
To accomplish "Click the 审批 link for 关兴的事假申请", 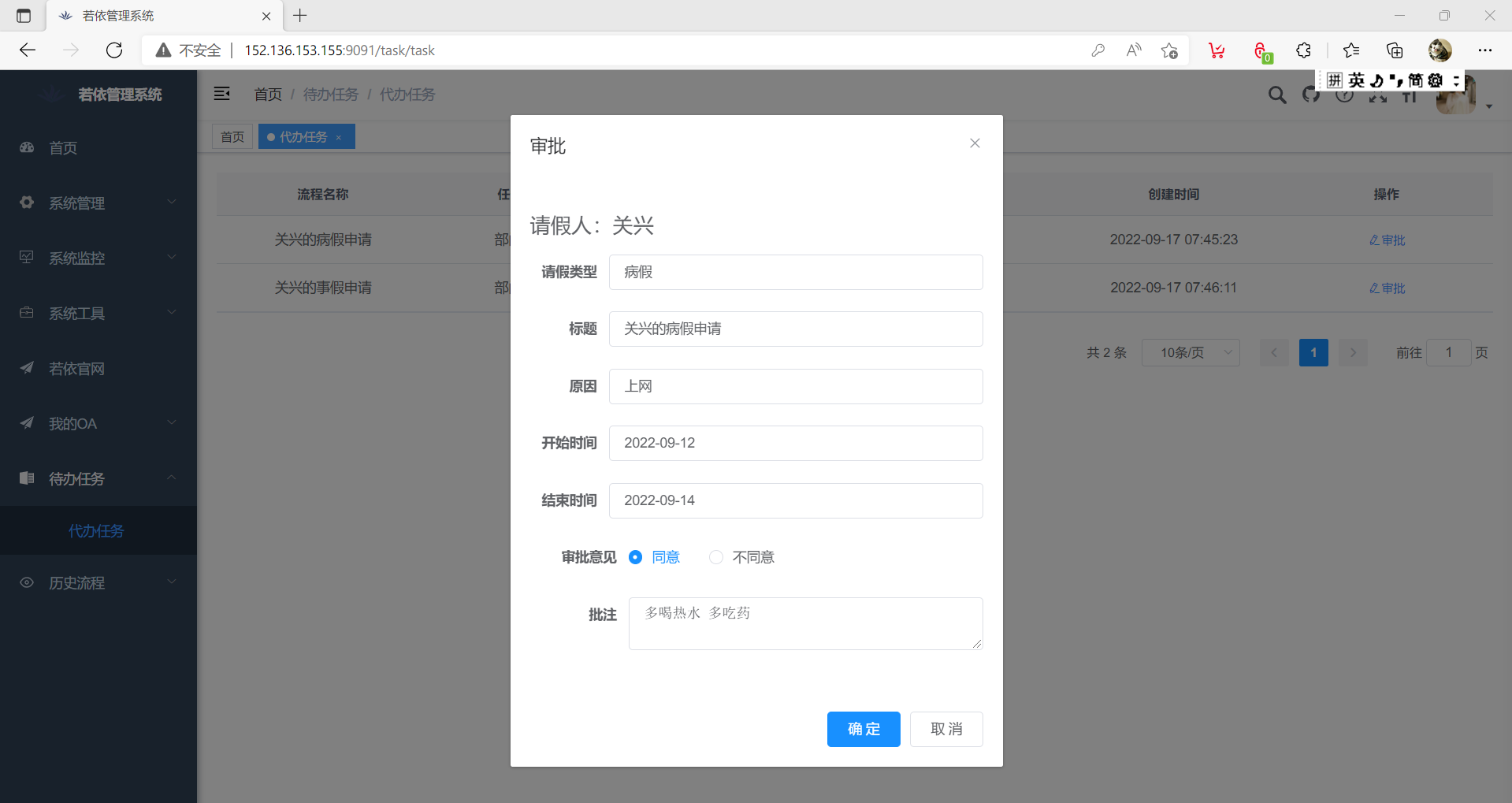I will pos(1387,288).
